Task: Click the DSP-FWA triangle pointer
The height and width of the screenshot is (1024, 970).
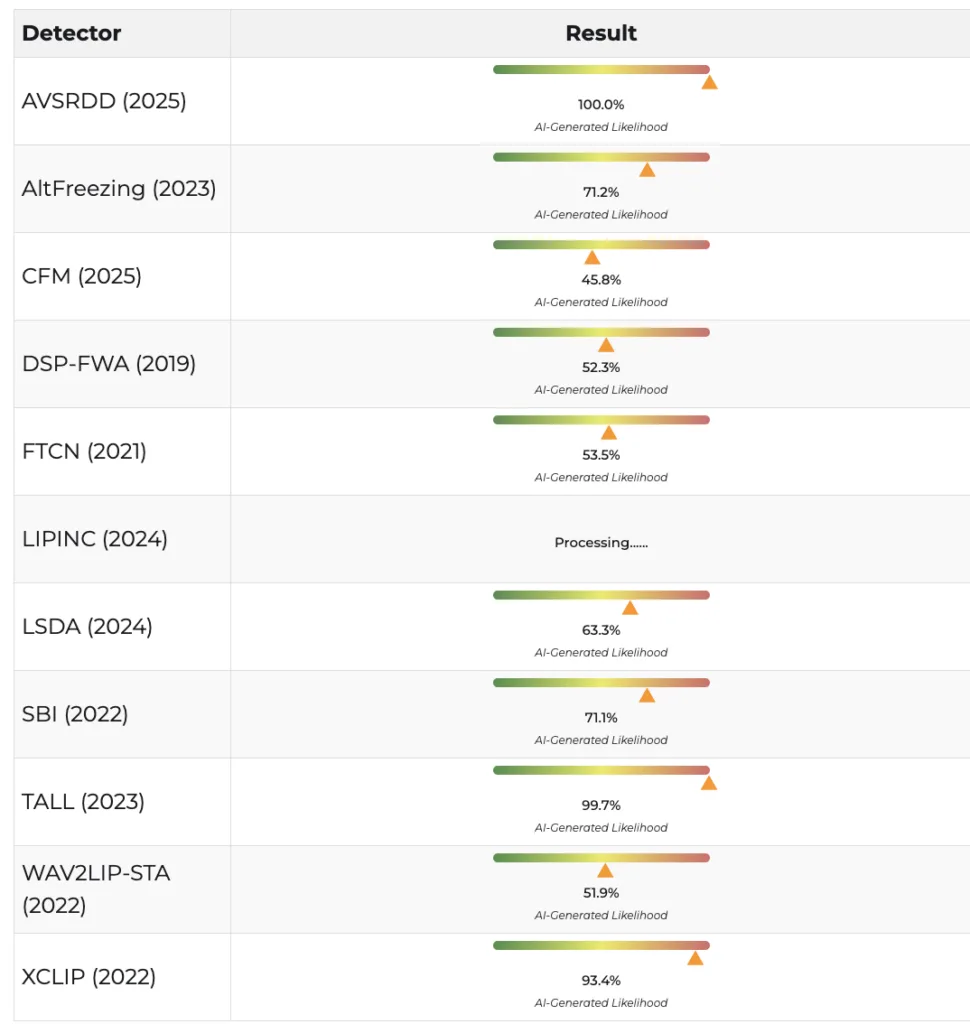Action: click(x=606, y=345)
